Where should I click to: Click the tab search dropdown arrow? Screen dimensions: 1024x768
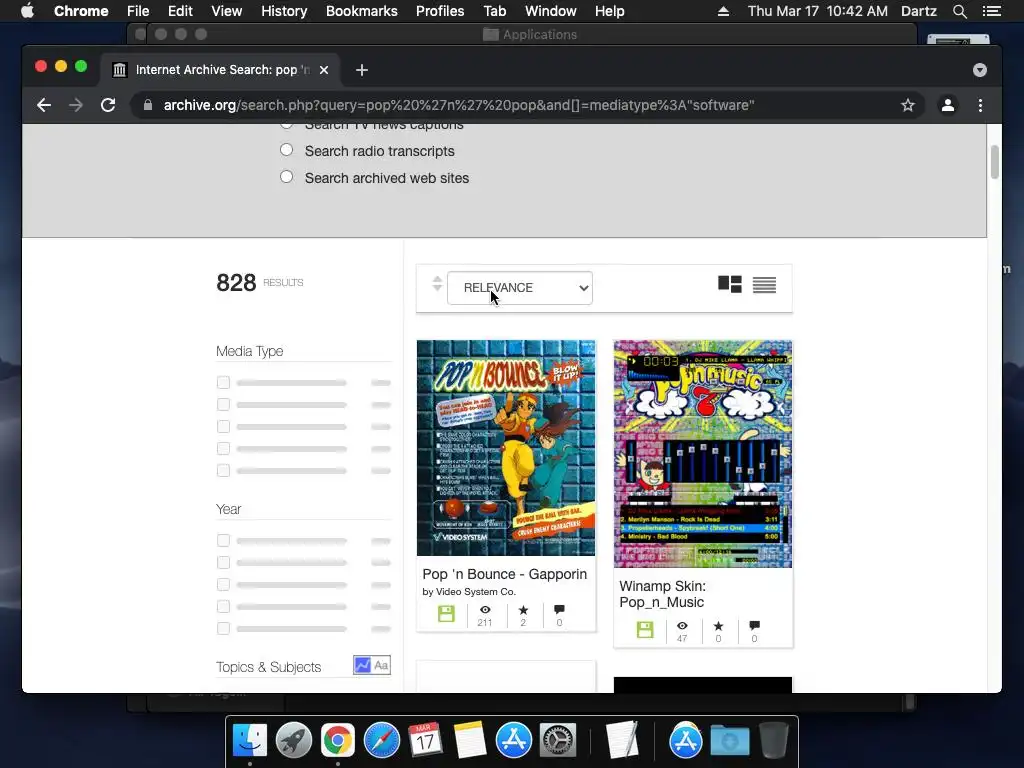click(980, 70)
